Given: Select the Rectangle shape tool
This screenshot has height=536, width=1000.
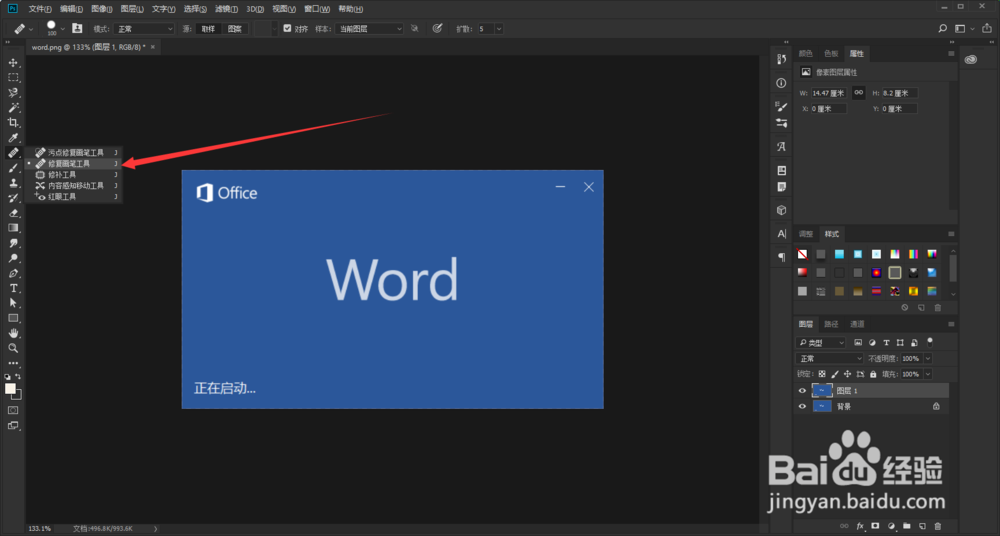Looking at the screenshot, I should pyautogui.click(x=13, y=318).
